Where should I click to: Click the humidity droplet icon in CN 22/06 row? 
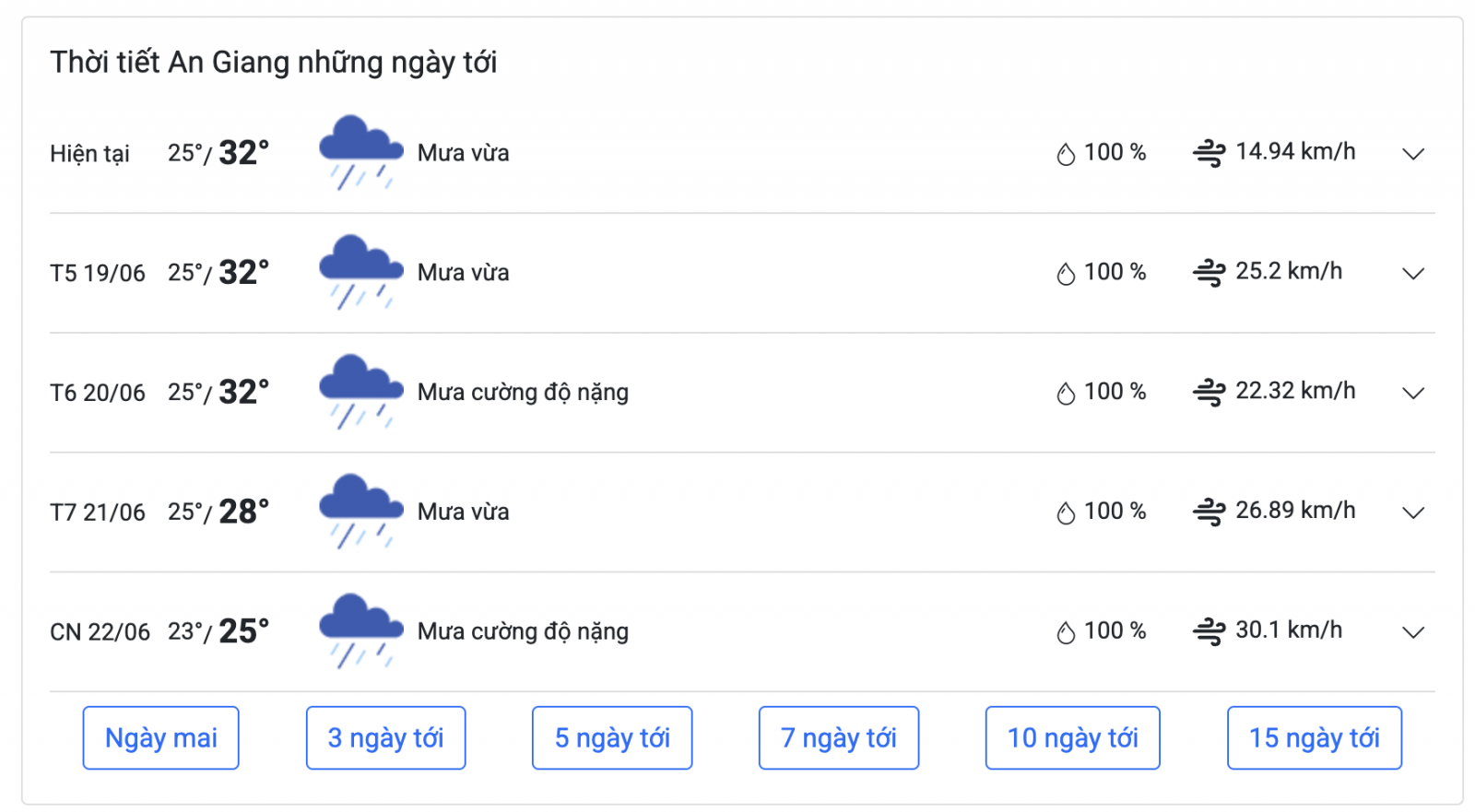tap(1066, 633)
